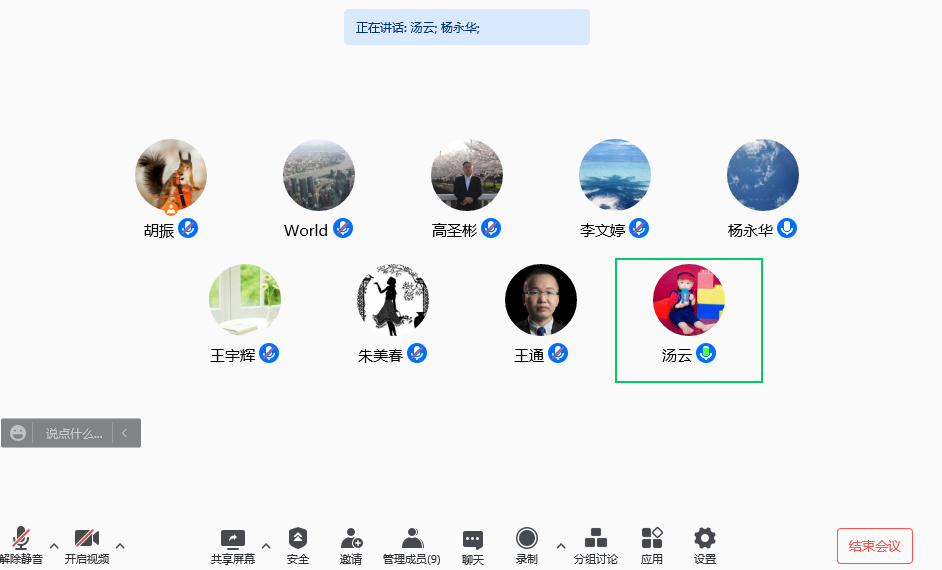Click the name label 胡振
942x570 pixels.
[159, 231]
